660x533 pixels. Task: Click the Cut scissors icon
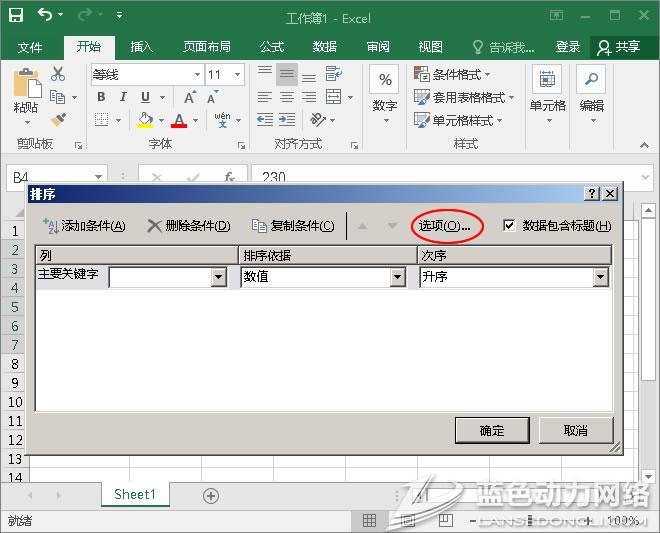tap(58, 74)
